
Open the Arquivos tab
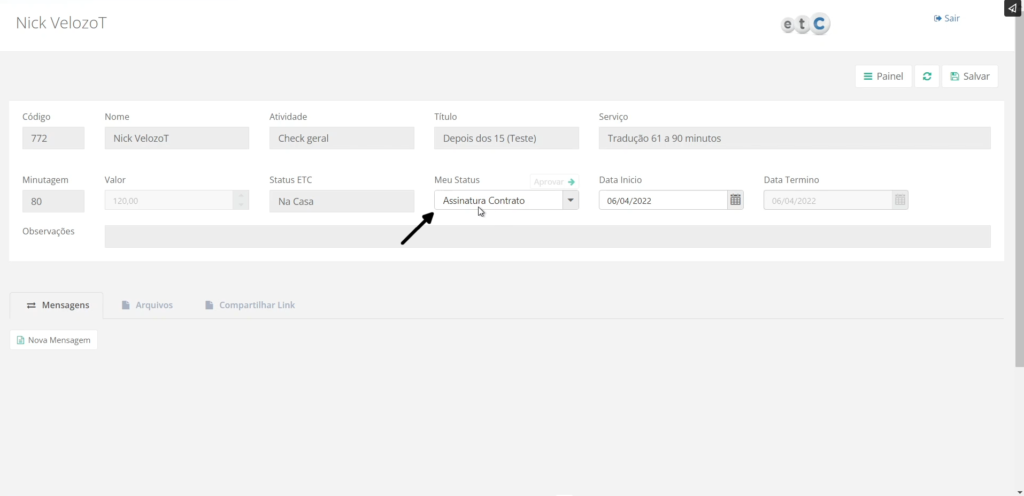coord(147,305)
